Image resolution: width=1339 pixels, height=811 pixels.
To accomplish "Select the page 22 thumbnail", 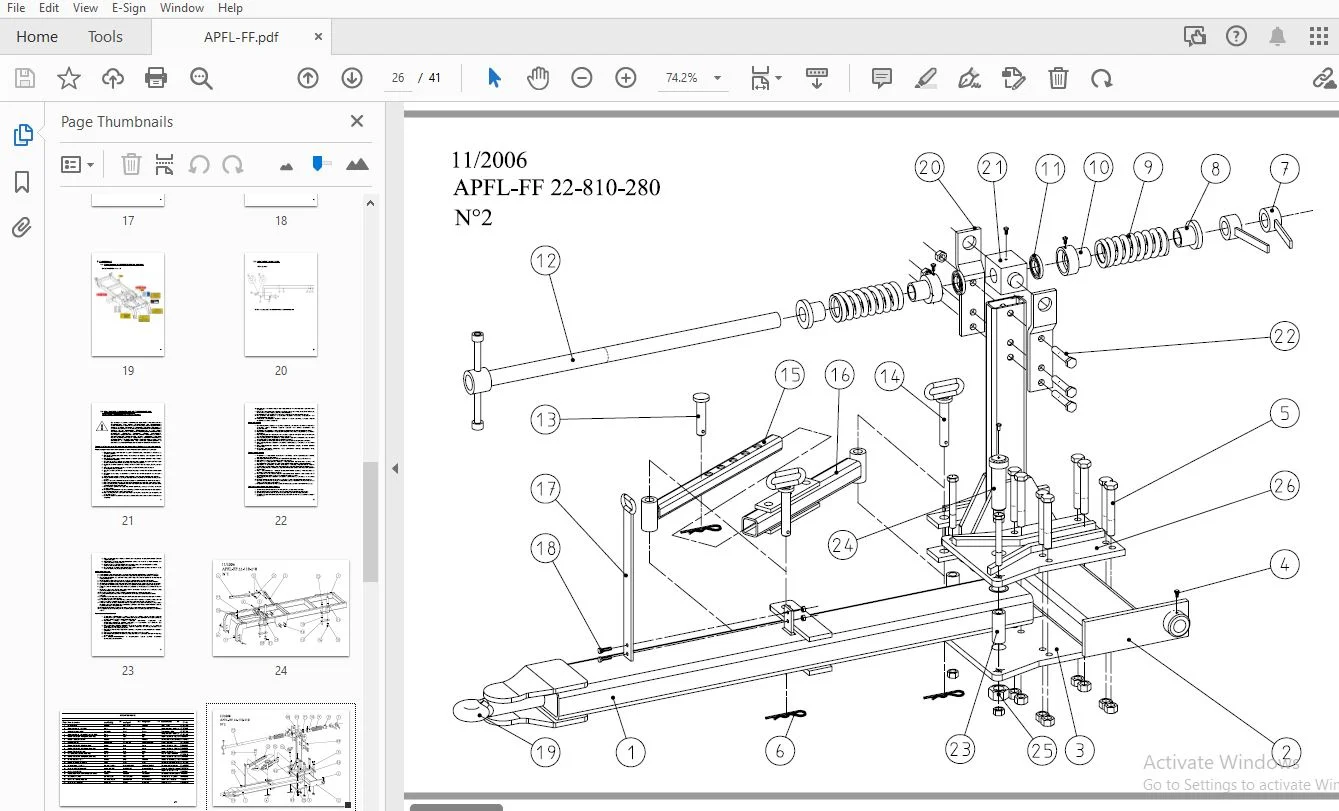I will pos(281,455).
